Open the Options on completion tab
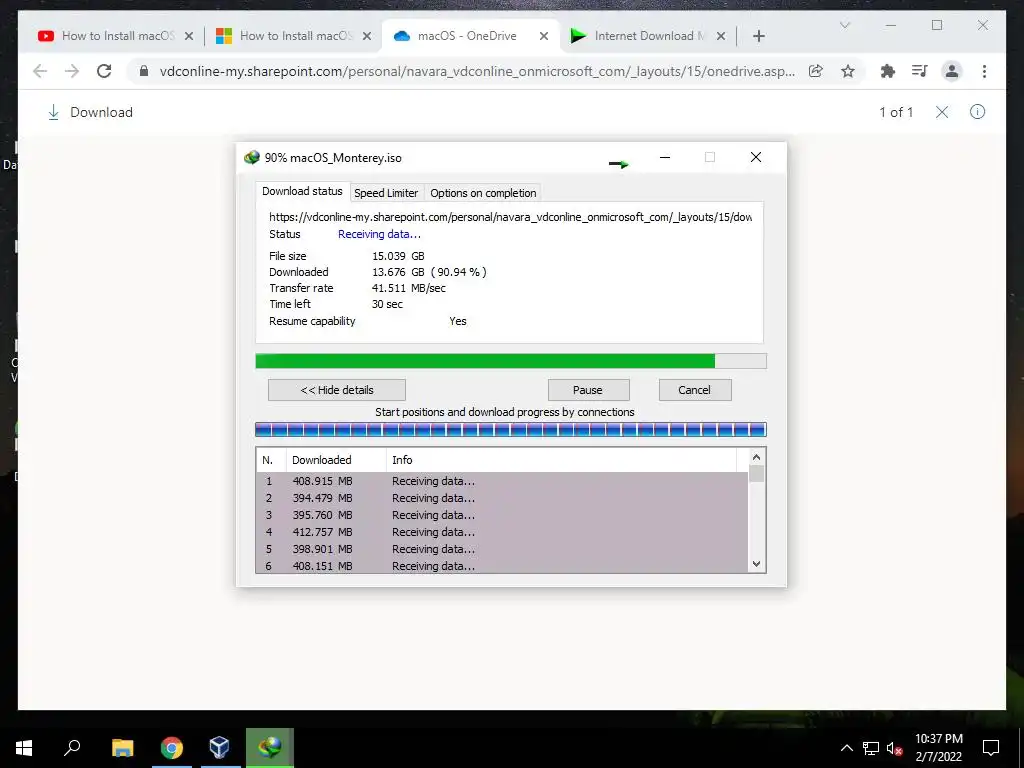This screenshot has width=1024, height=768. tap(483, 193)
